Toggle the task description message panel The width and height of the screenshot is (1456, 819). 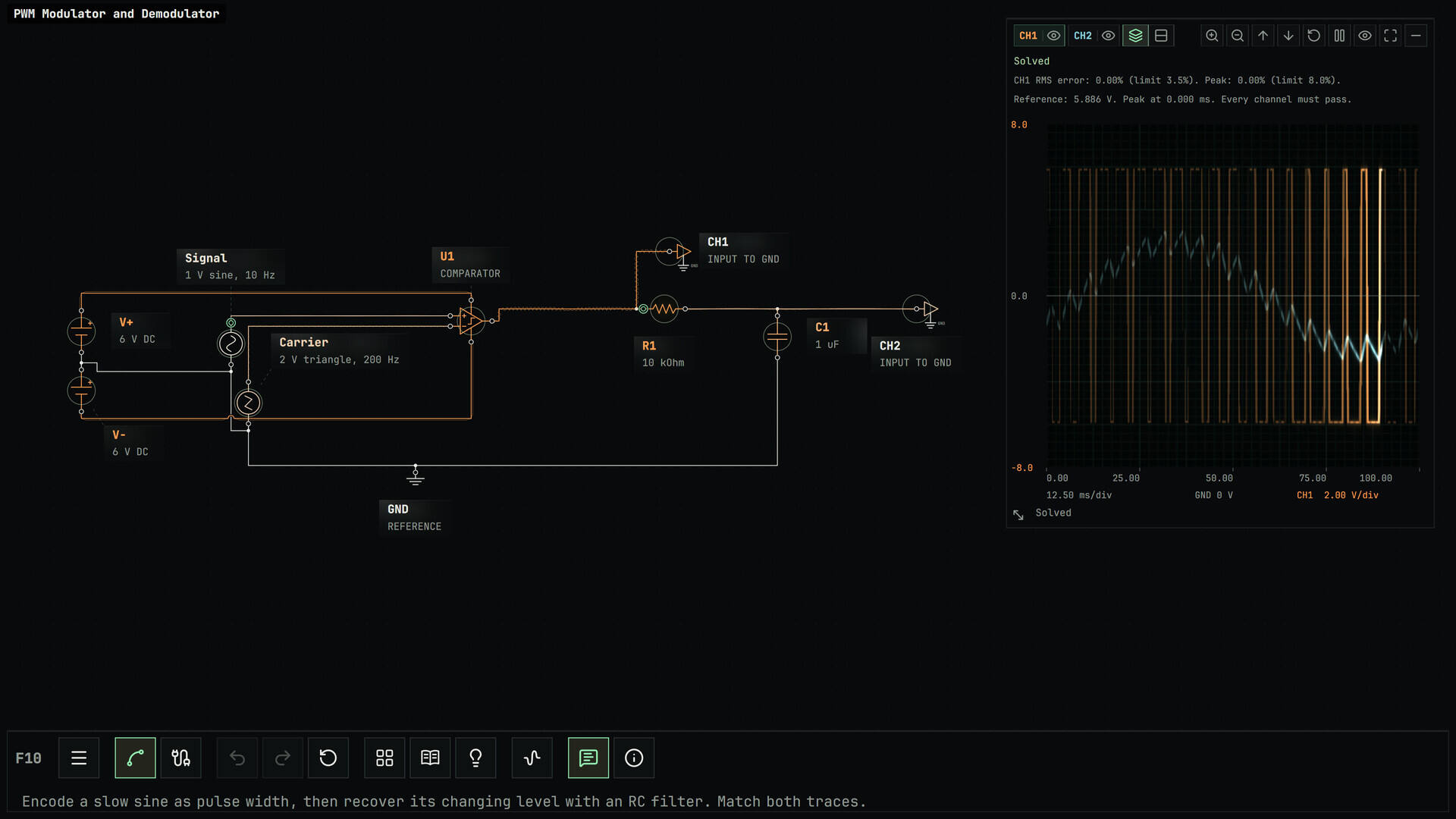coord(588,758)
